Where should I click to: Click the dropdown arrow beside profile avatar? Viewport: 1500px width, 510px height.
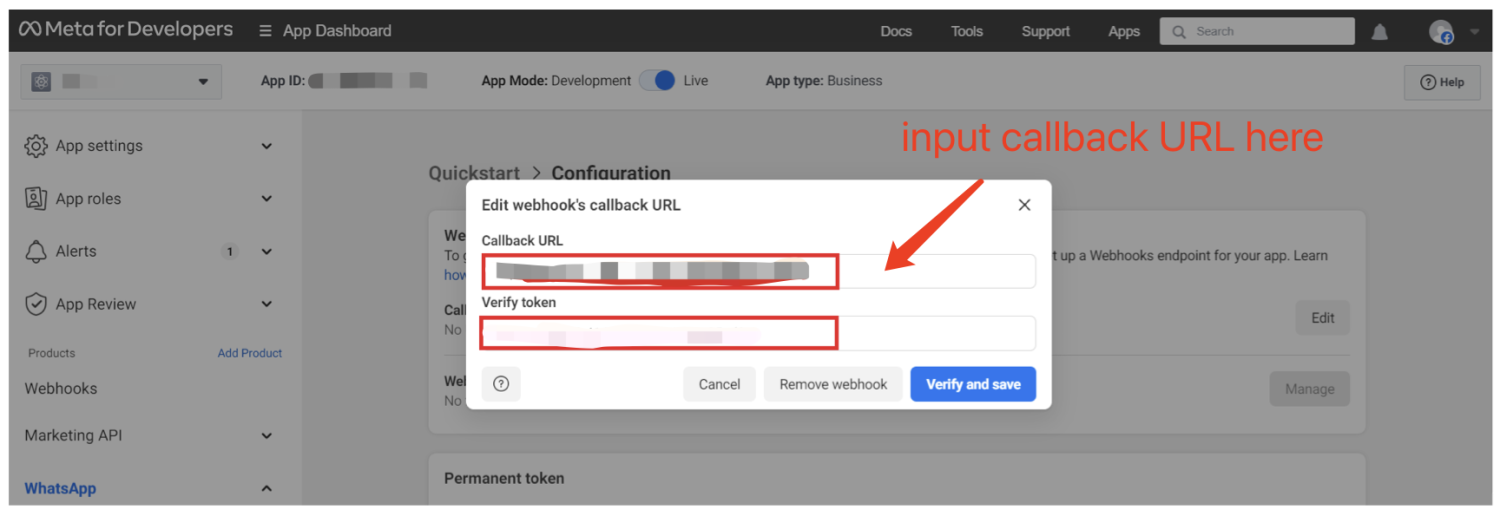pyautogui.click(x=1474, y=32)
